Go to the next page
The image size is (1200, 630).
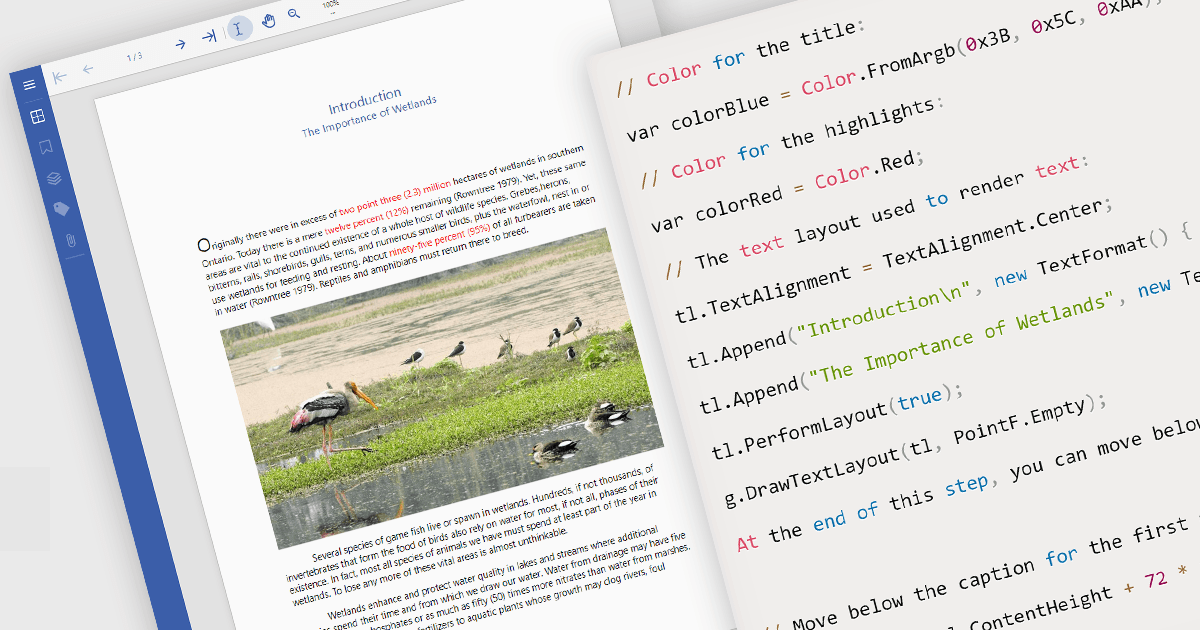tap(180, 44)
